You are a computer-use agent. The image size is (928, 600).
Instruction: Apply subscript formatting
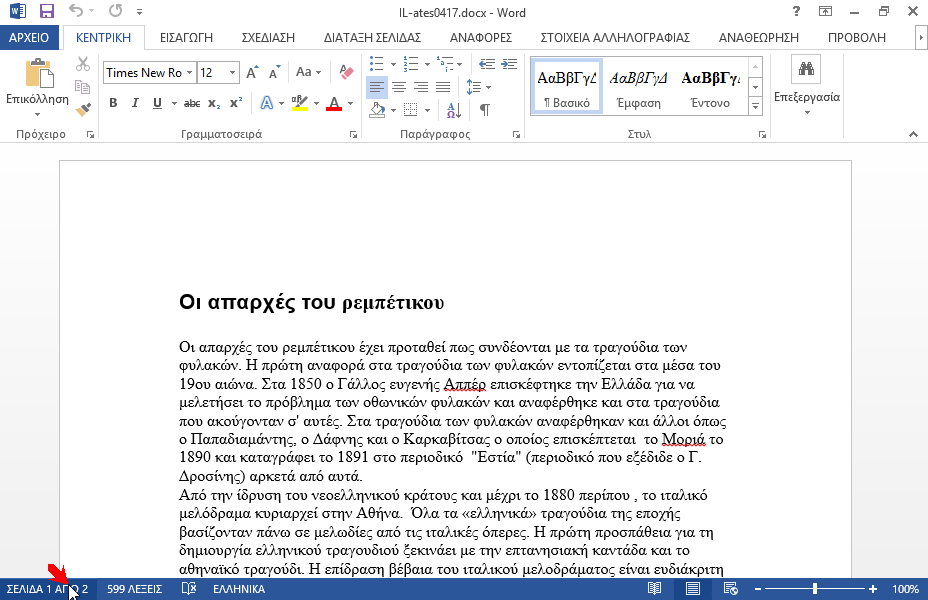[x=214, y=104]
